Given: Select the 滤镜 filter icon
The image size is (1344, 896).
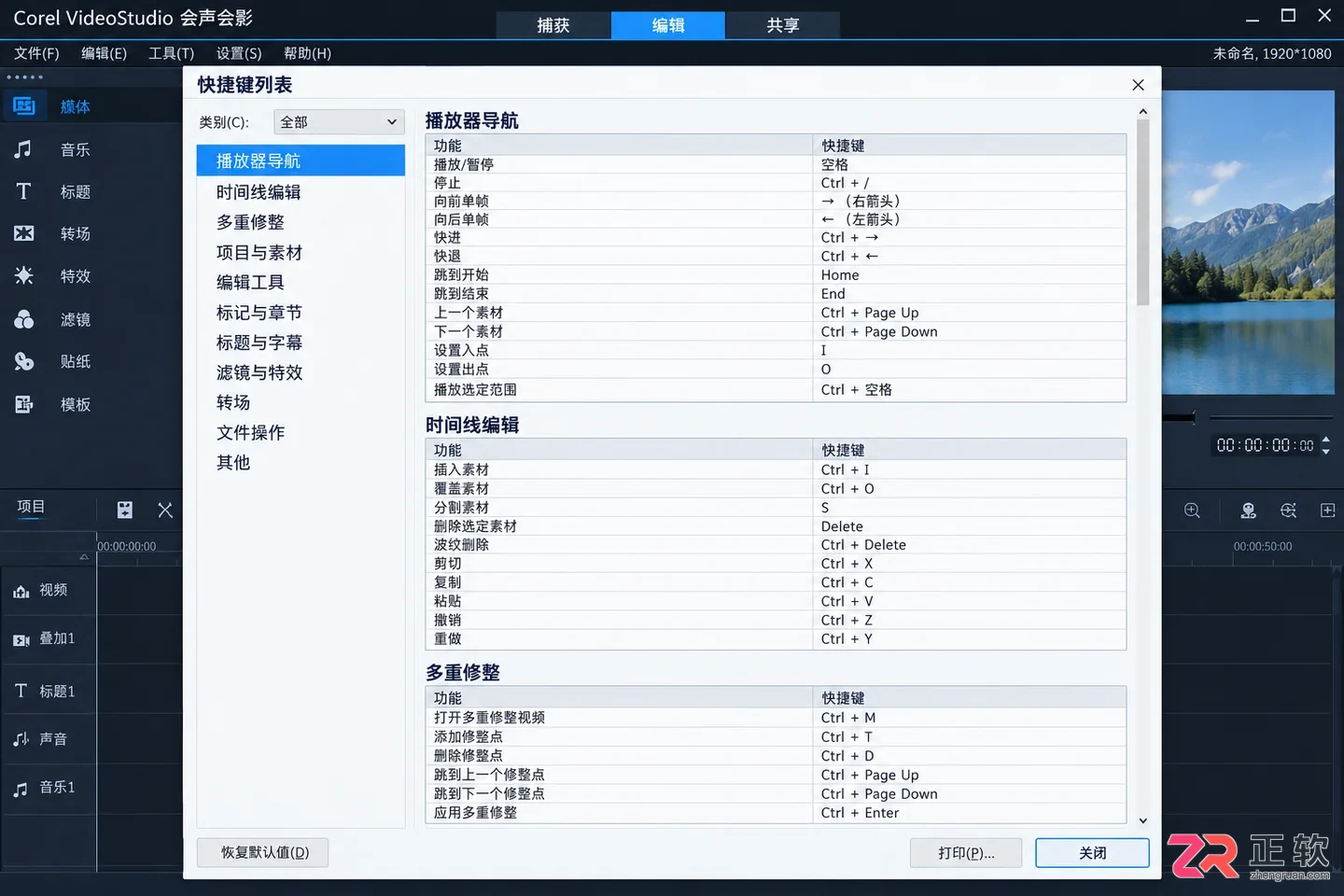Looking at the screenshot, I should point(23,319).
